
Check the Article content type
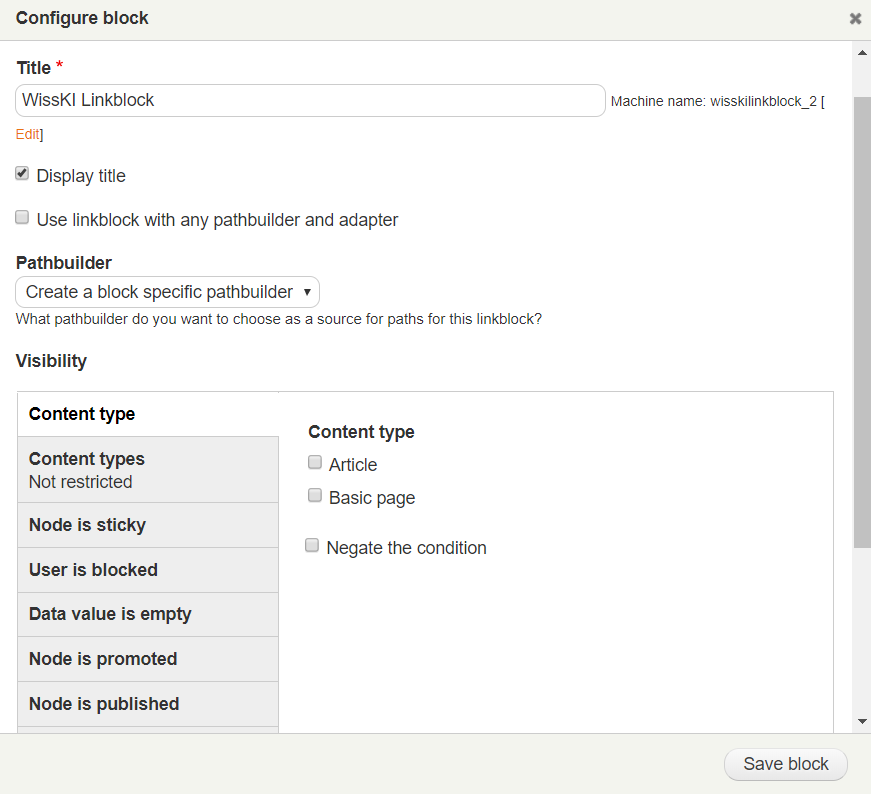(315, 463)
